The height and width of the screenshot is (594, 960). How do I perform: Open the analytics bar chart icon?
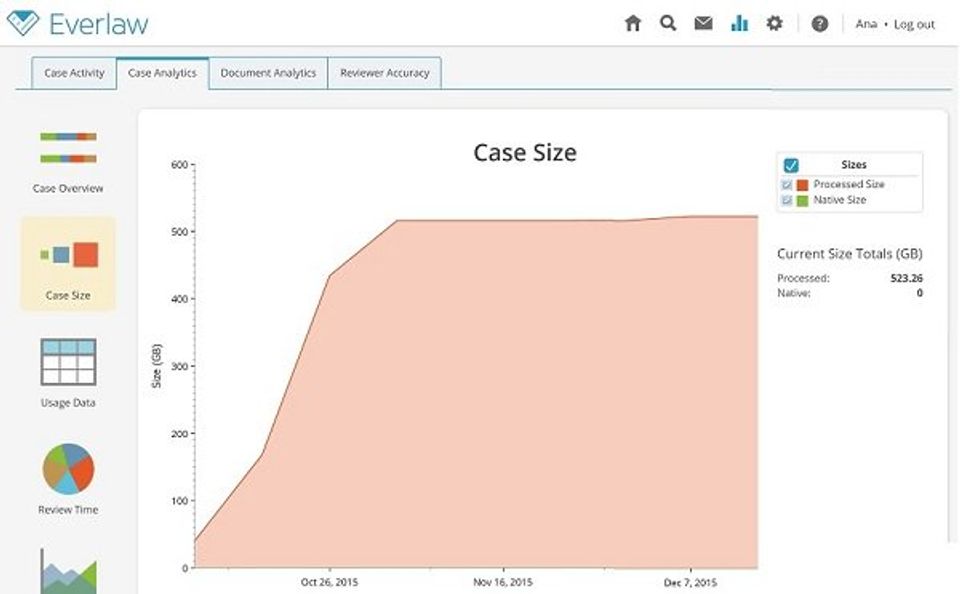tap(739, 23)
